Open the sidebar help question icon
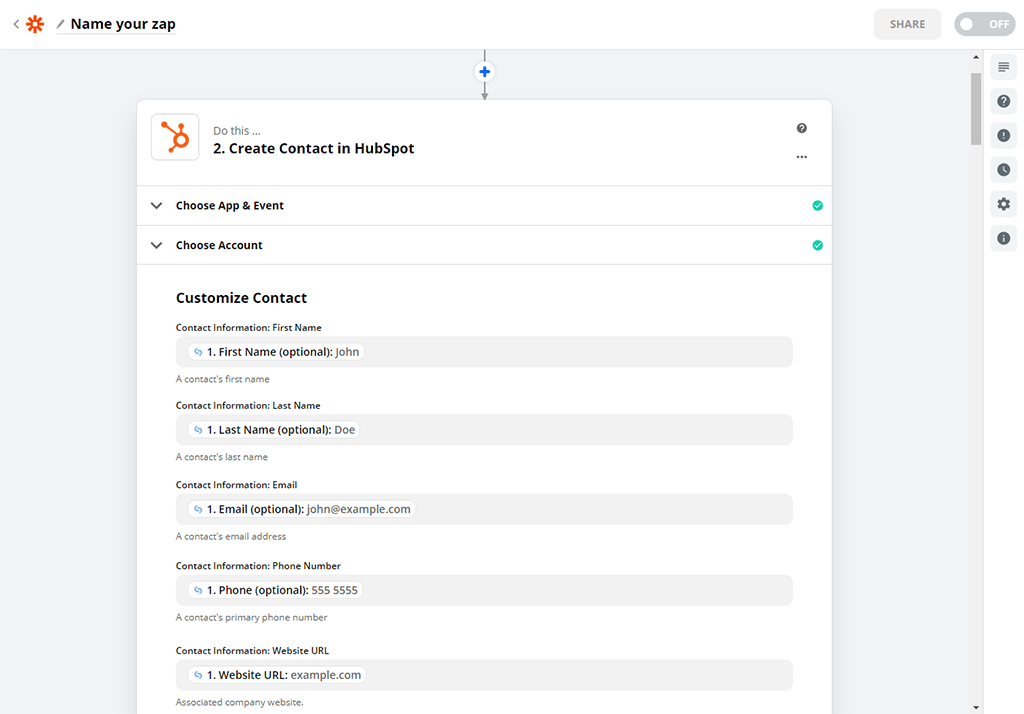The width and height of the screenshot is (1024, 714). point(1003,101)
